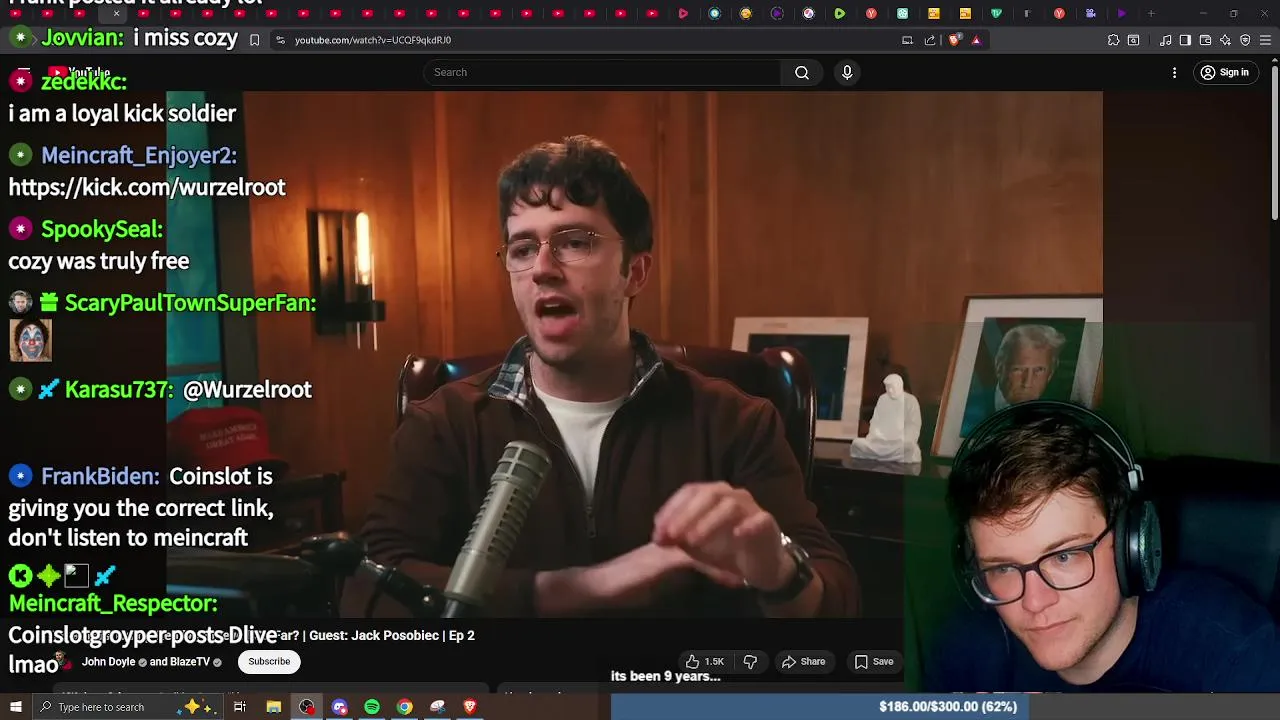
Task: Switch to the green play-icon tab
Action: click(x=840, y=14)
